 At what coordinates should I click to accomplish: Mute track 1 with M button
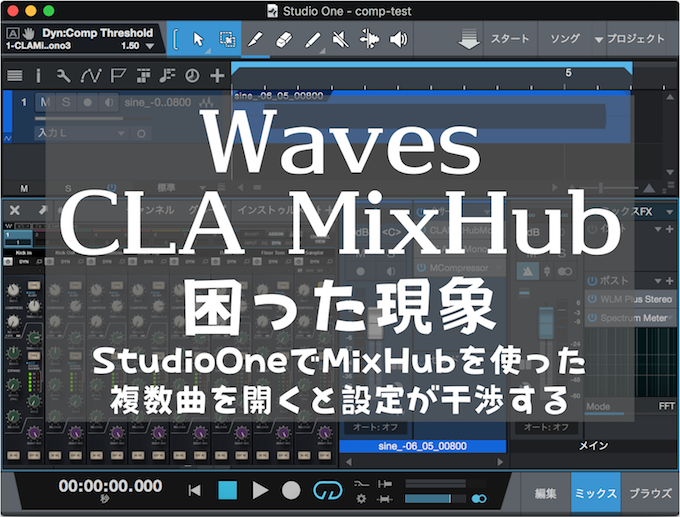pos(45,102)
